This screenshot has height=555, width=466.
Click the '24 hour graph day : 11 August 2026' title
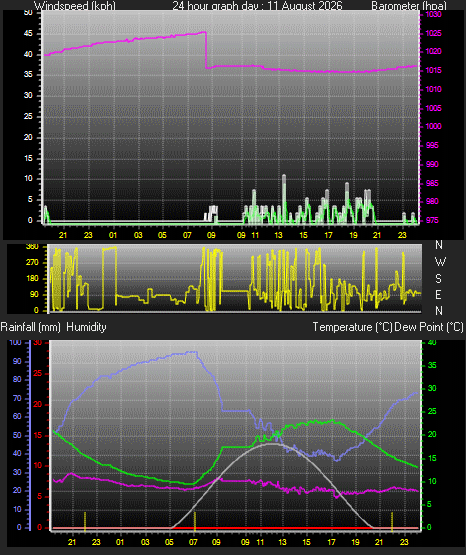(257, 6)
